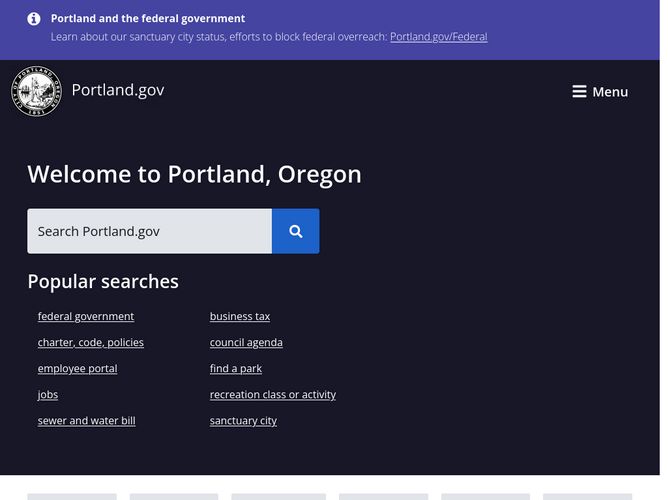The height and width of the screenshot is (500, 668).
Task: Click the City of Portland seal logo
Action: click(36, 91)
